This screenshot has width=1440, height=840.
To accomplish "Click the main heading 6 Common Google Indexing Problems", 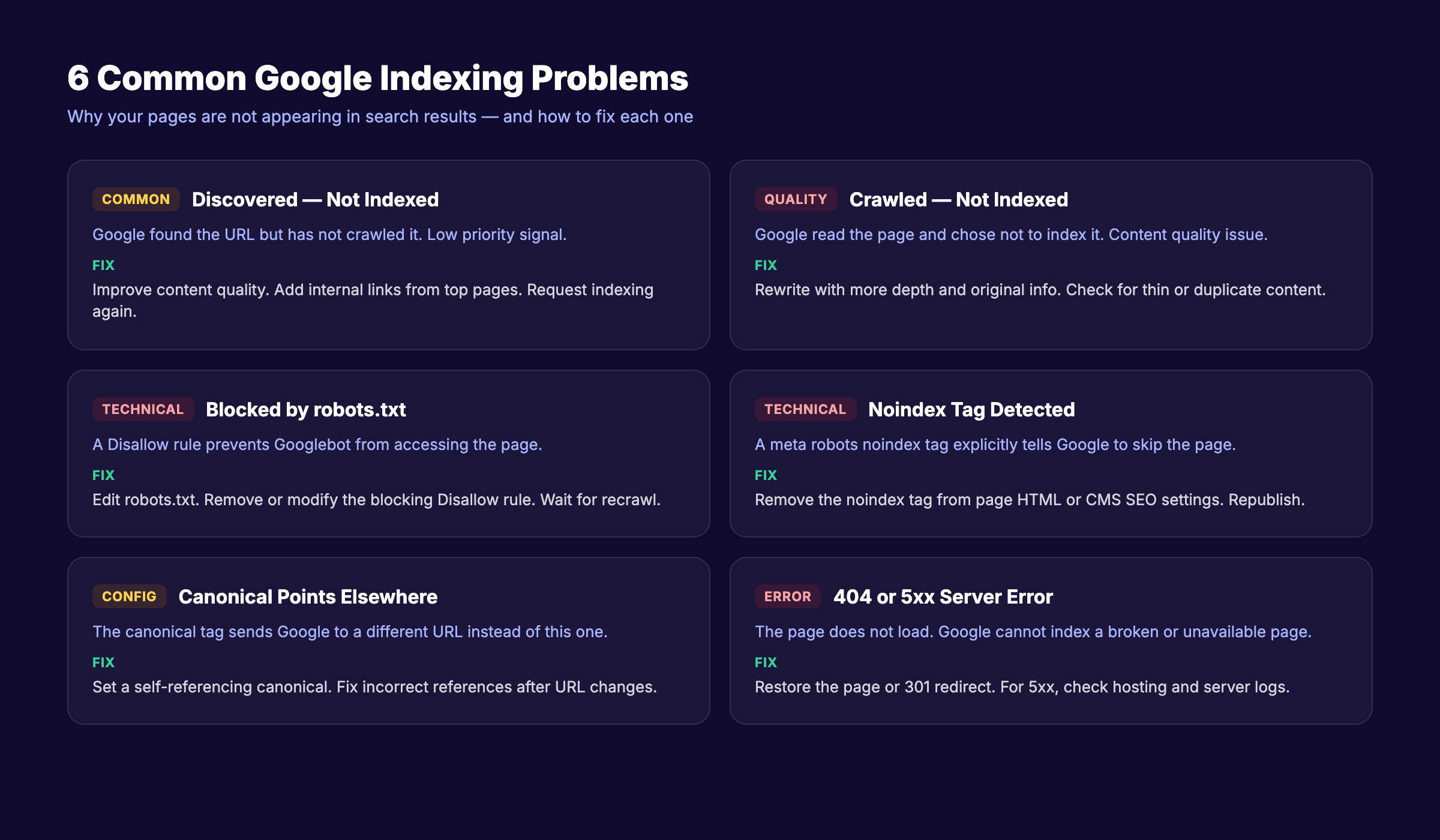I will pos(378,78).
